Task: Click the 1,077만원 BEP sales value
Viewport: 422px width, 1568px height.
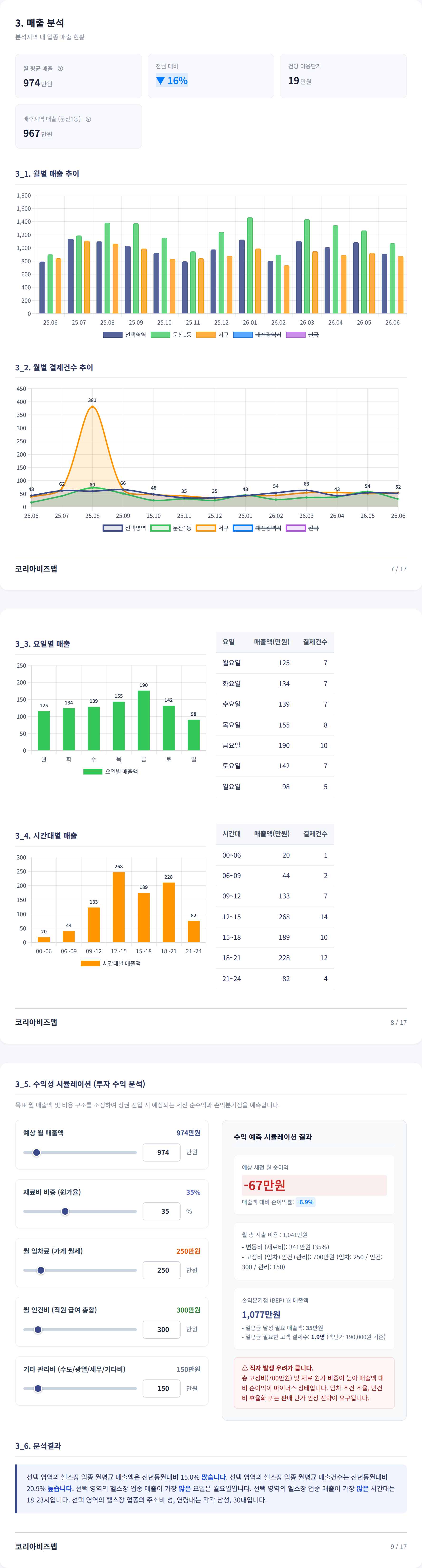Action: 261,1314
